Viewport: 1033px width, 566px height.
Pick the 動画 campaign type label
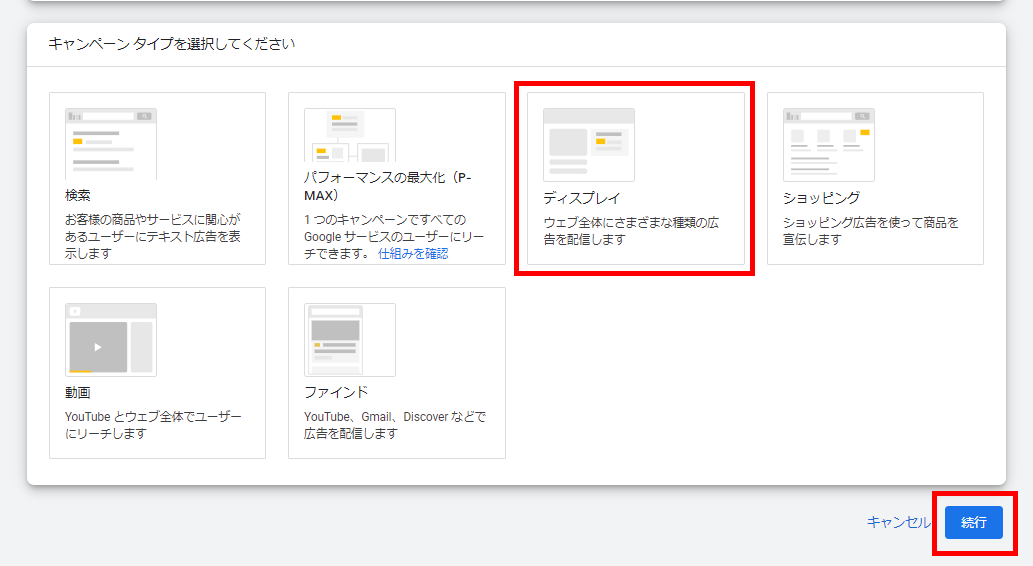pos(79,392)
